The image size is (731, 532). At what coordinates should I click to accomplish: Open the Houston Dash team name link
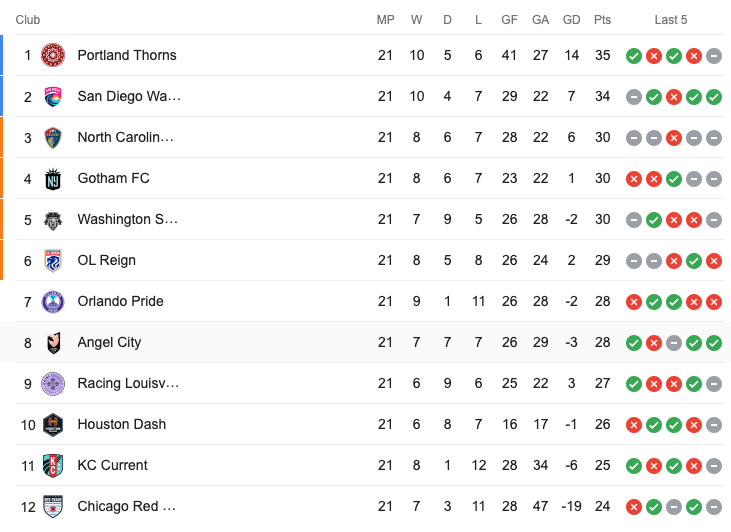(x=122, y=424)
